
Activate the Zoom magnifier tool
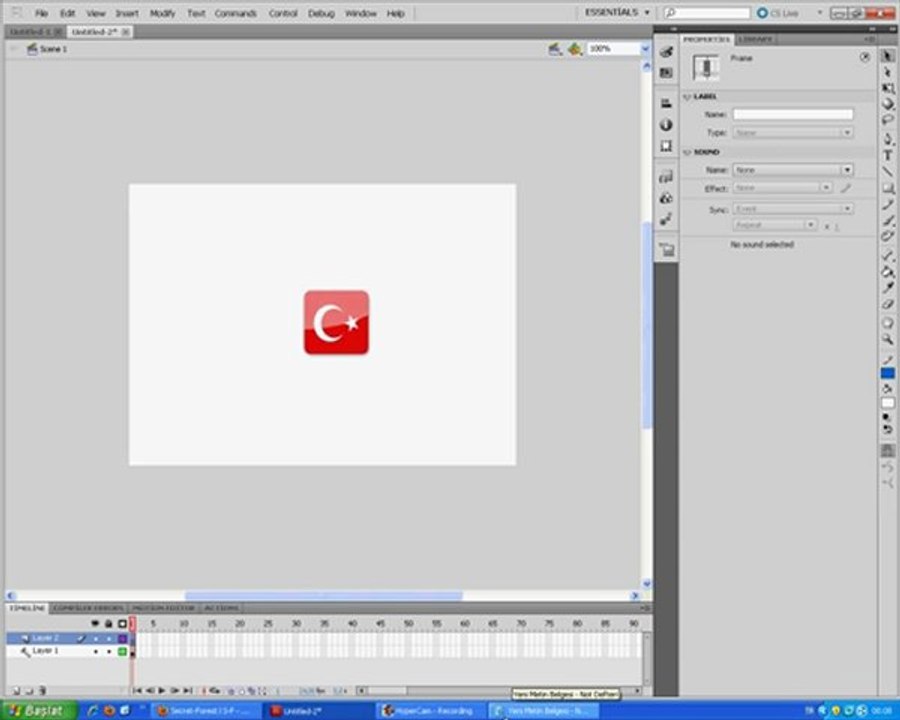pyautogui.click(x=887, y=339)
